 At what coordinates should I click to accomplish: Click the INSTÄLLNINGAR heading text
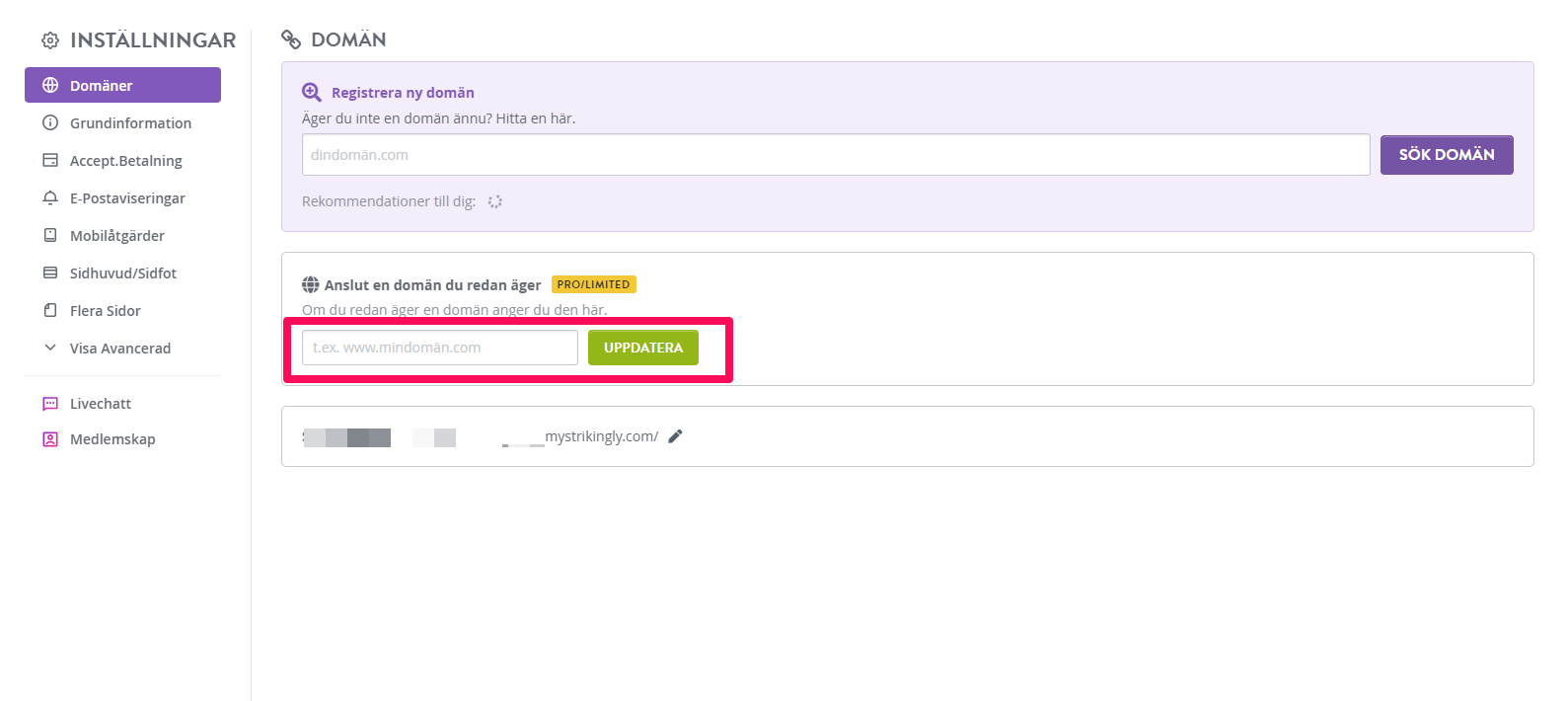click(x=153, y=40)
